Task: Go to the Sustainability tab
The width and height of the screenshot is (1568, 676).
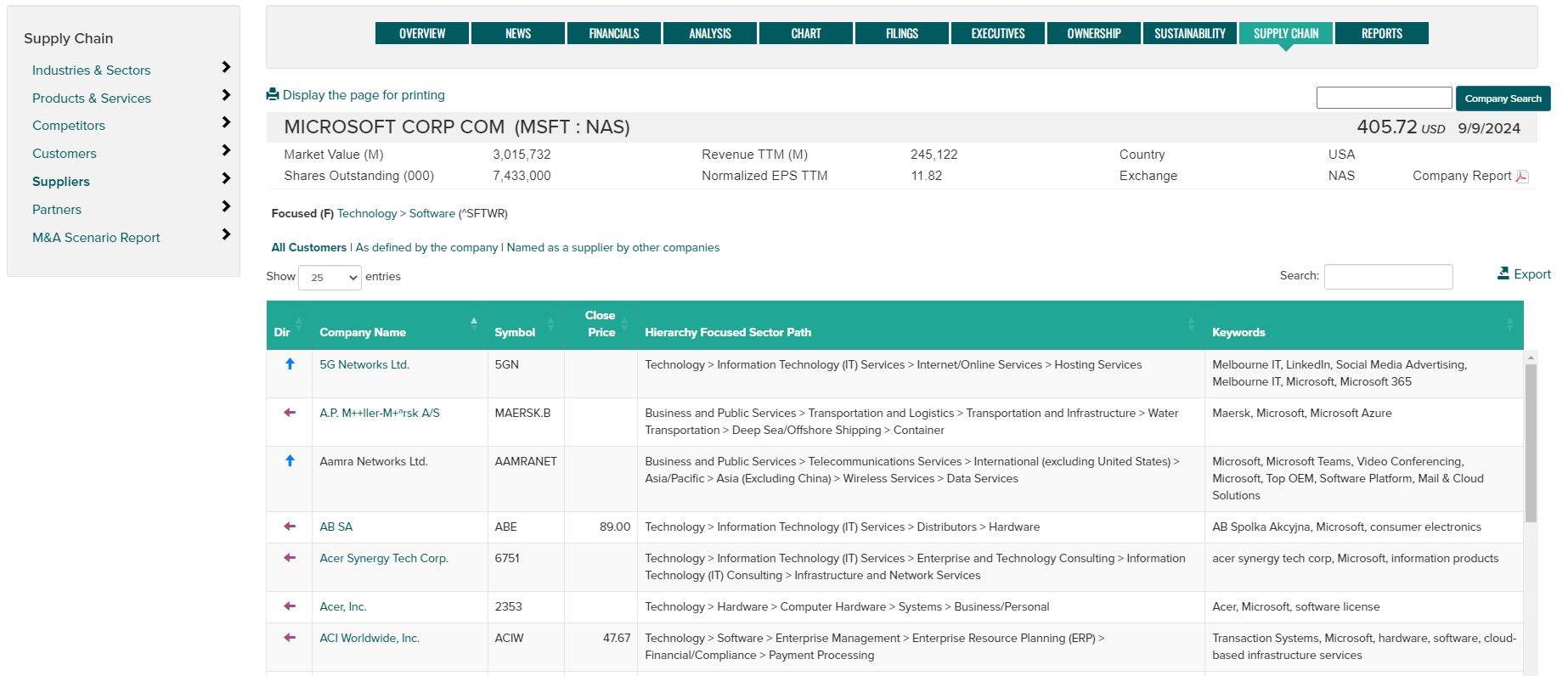Action: pyautogui.click(x=1190, y=33)
